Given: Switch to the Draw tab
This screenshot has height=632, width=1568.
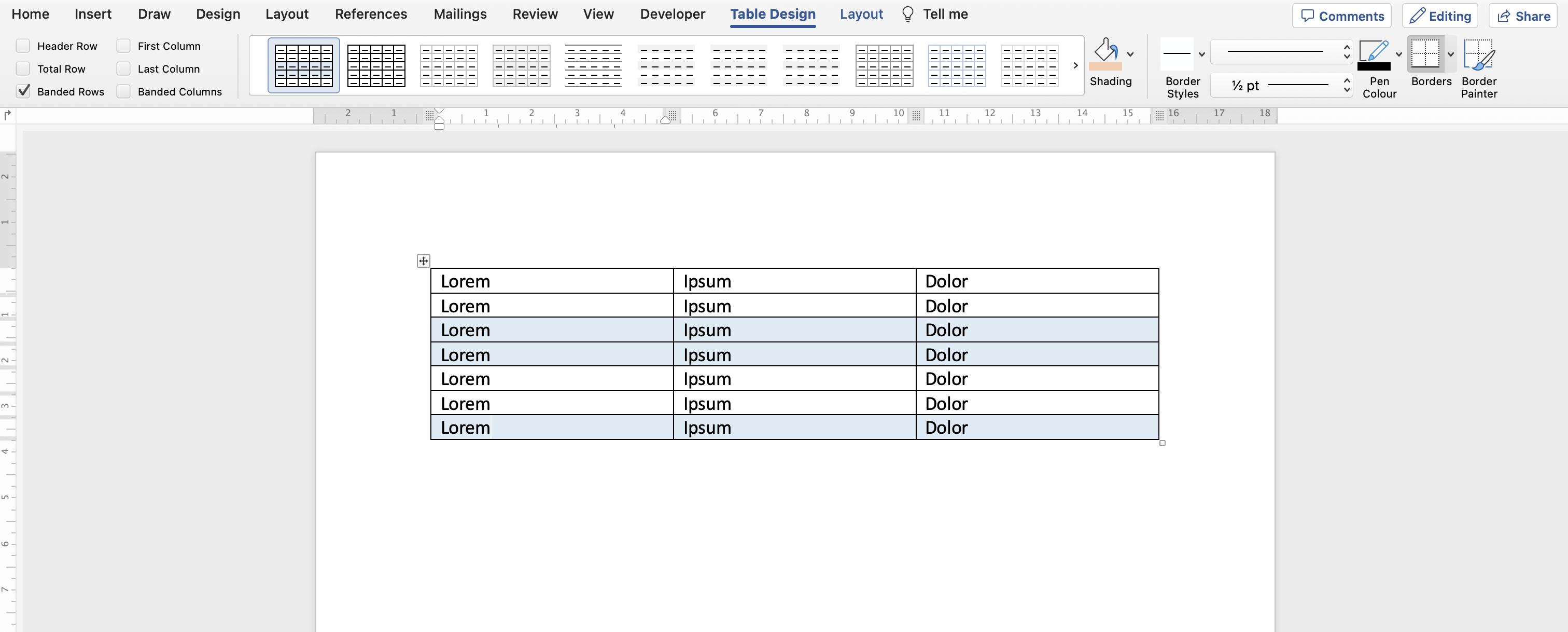Looking at the screenshot, I should (x=154, y=14).
